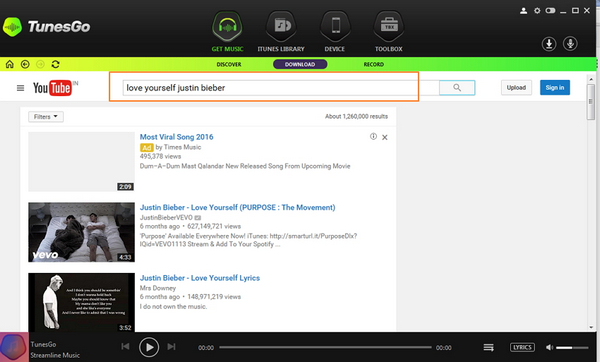
Task: Click the 'About 1,260,000 results' text
Action: pos(356,116)
